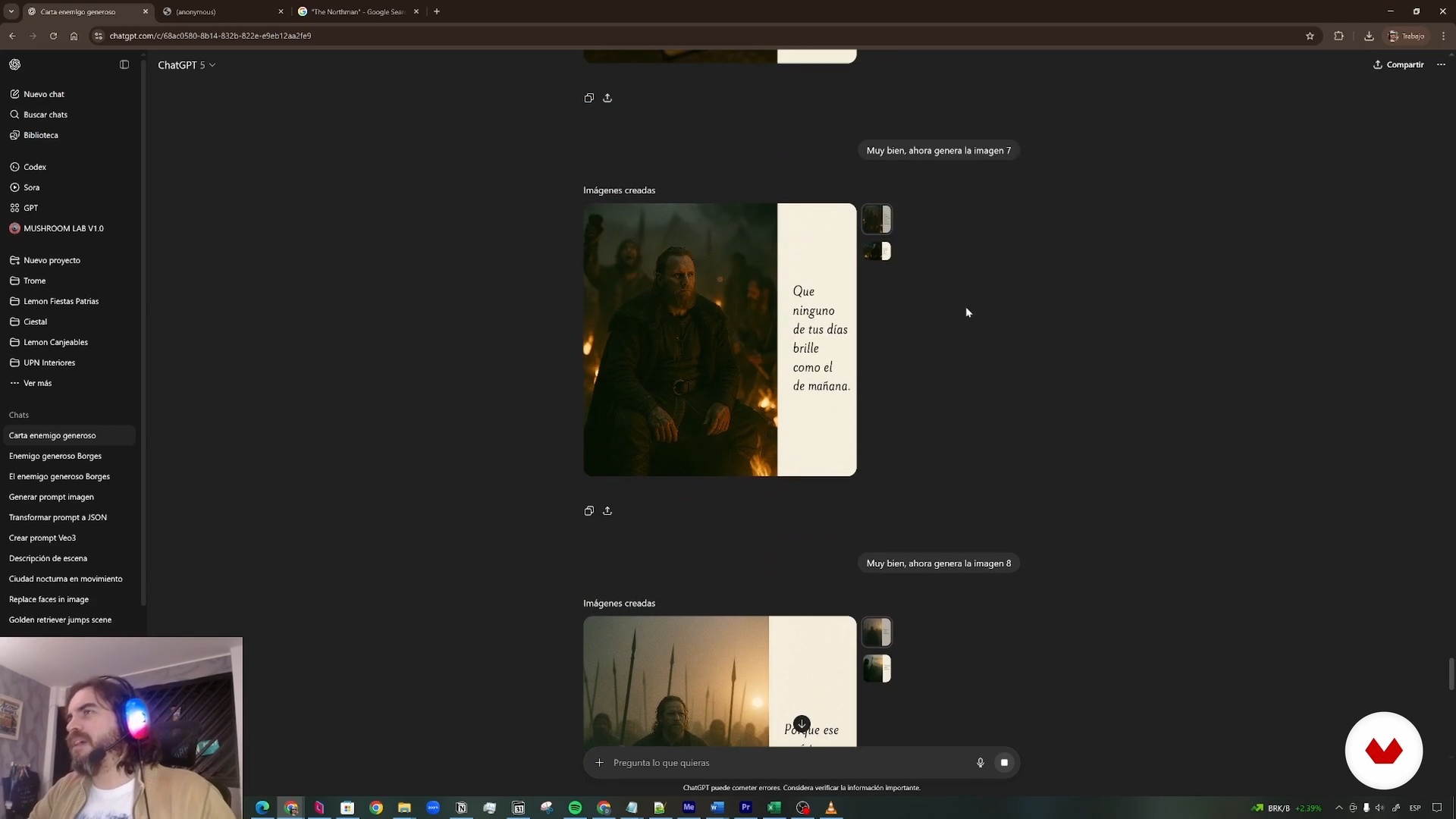Screen dimensions: 1456x819
Task: Switch to the 'The Northman' Google Search tab
Action: pyautogui.click(x=359, y=11)
